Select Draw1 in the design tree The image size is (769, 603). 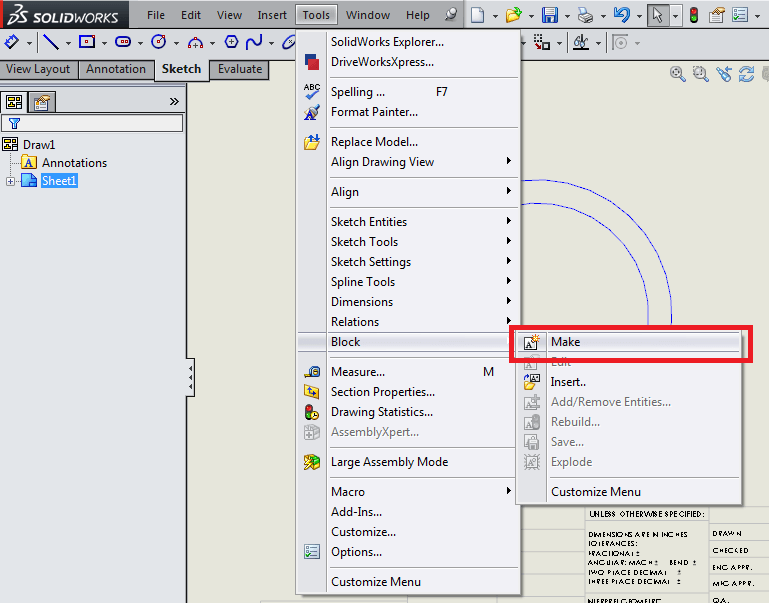pyautogui.click(x=39, y=145)
